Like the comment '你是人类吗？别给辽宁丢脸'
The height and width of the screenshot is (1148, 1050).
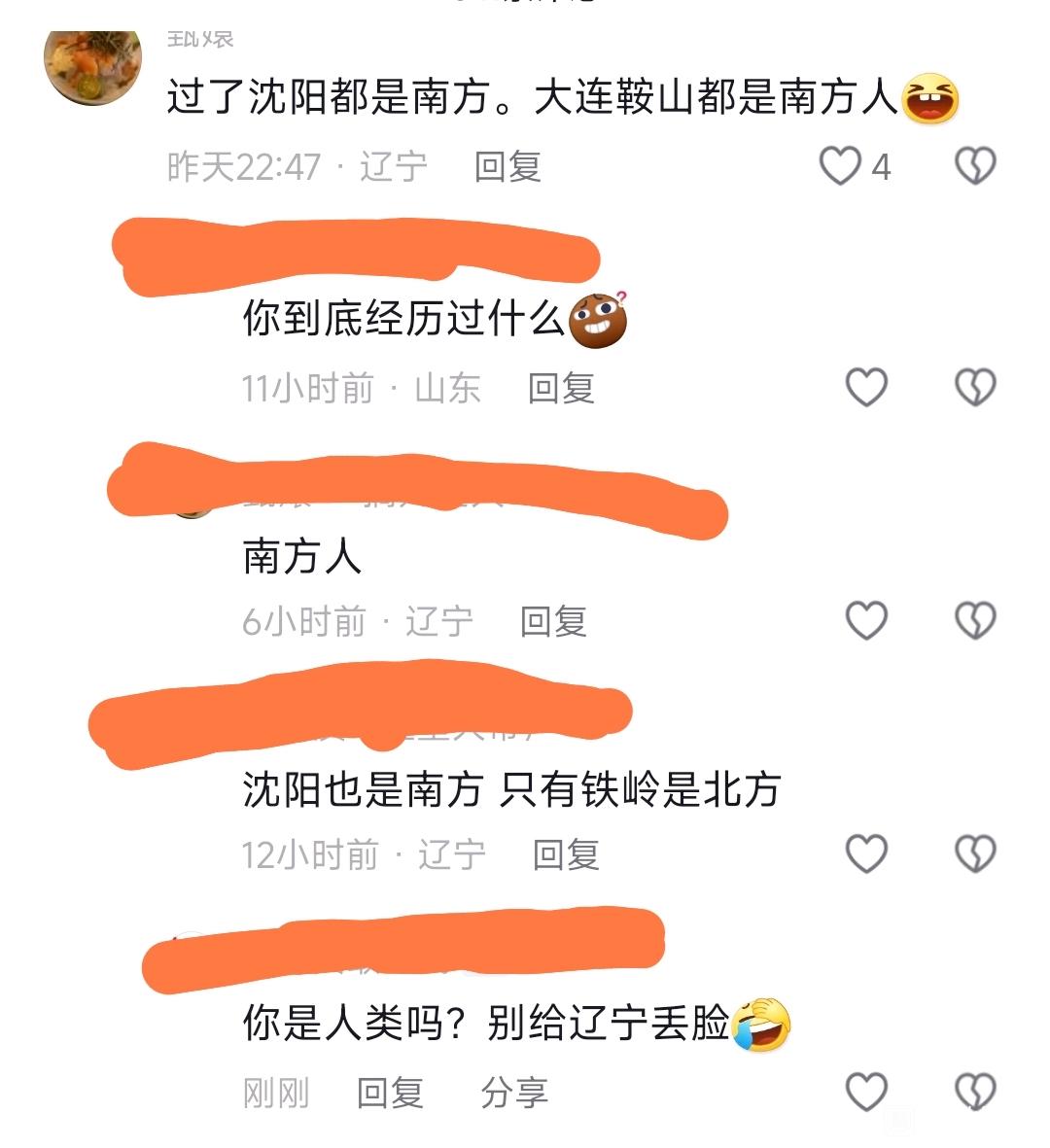[866, 1092]
